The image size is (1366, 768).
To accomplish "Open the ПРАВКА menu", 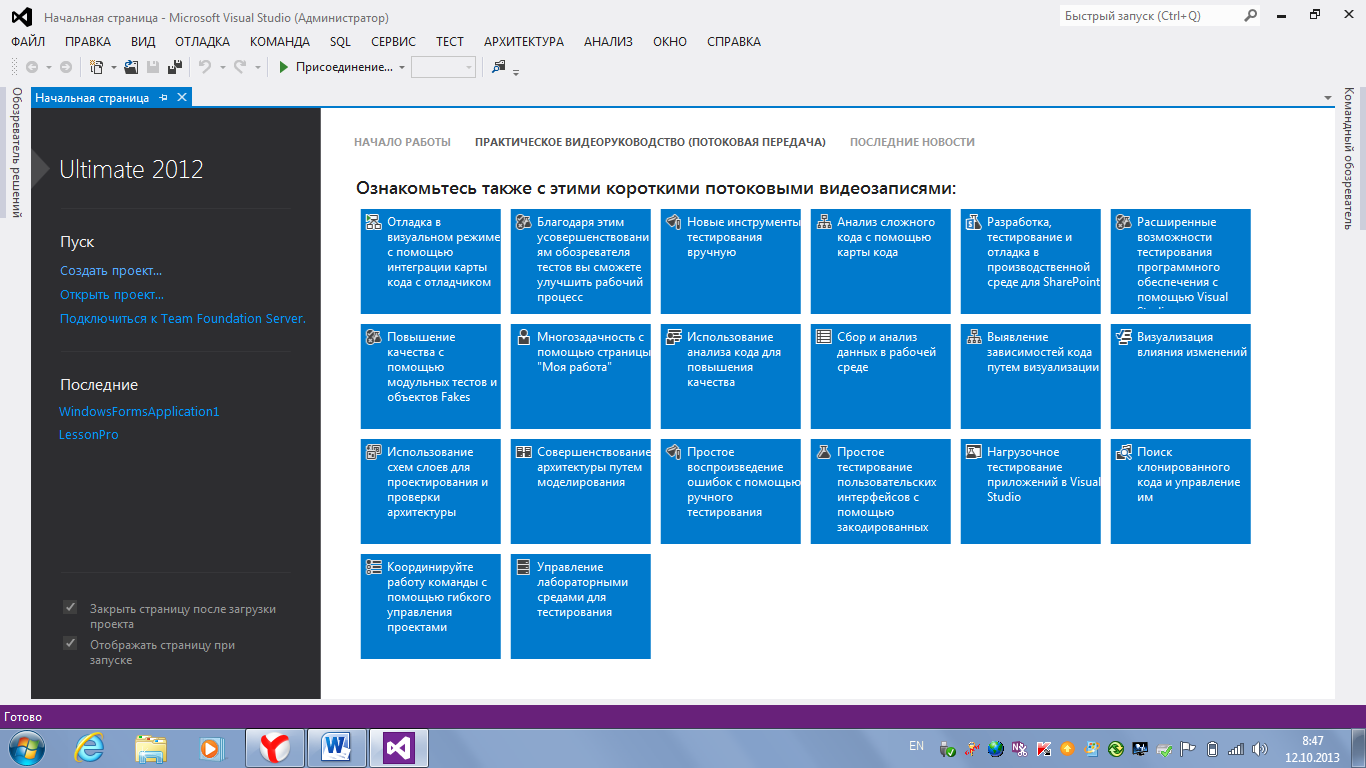I will [x=88, y=42].
